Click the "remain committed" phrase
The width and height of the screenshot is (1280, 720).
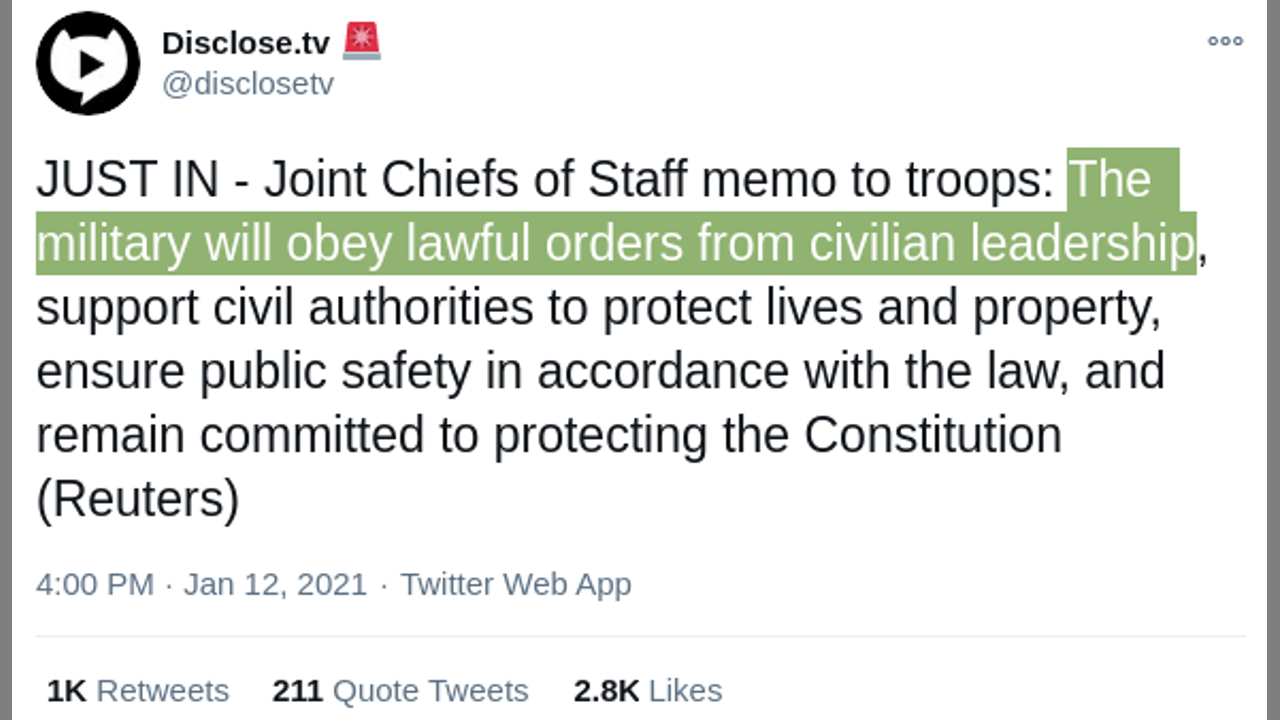point(232,435)
